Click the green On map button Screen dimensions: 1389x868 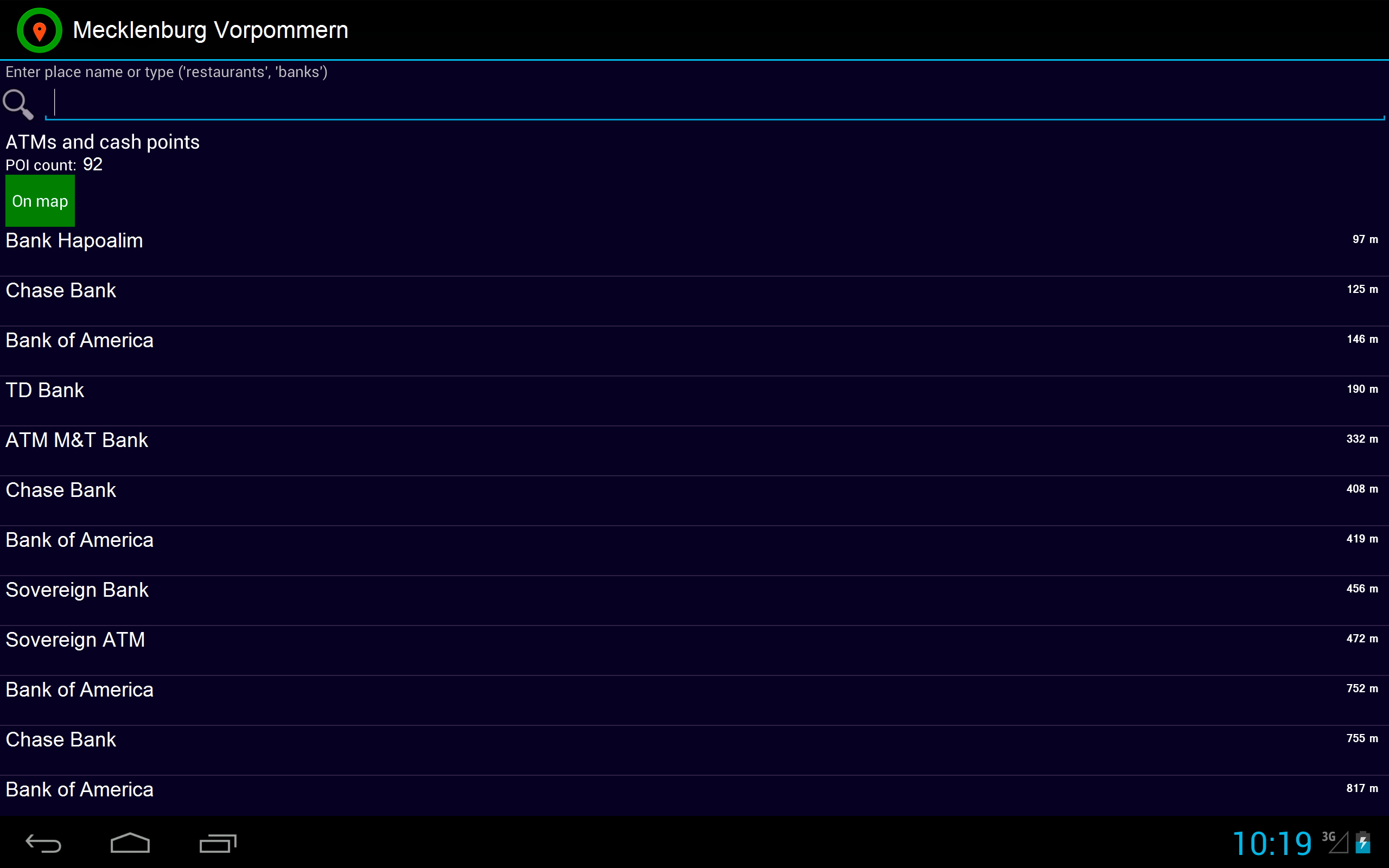[40, 201]
